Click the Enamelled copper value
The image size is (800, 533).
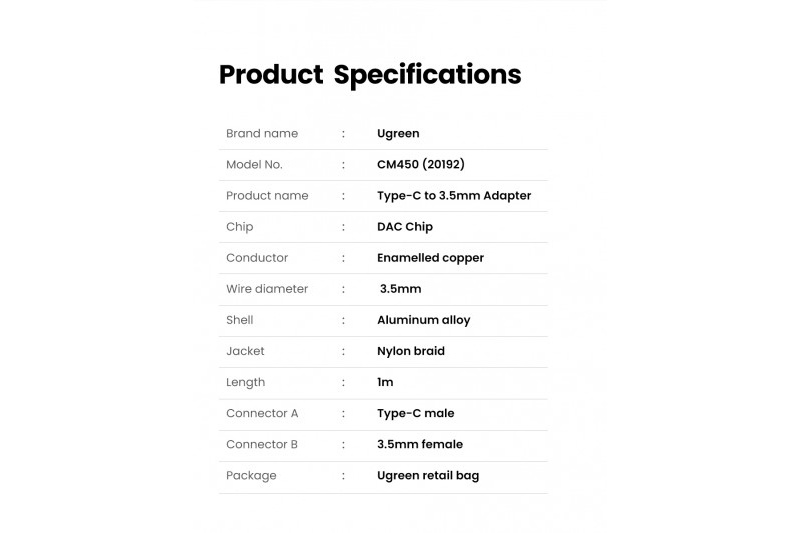[x=430, y=258]
